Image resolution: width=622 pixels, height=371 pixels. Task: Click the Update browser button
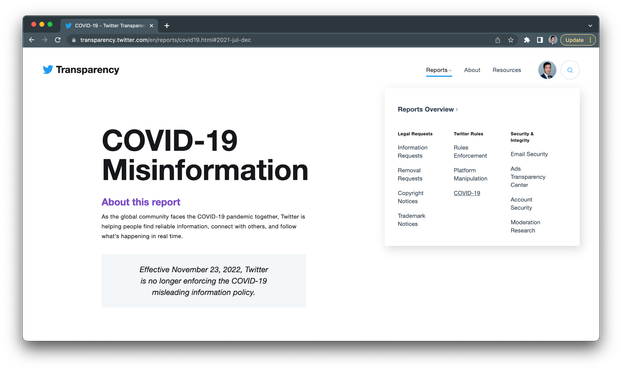(x=578, y=40)
